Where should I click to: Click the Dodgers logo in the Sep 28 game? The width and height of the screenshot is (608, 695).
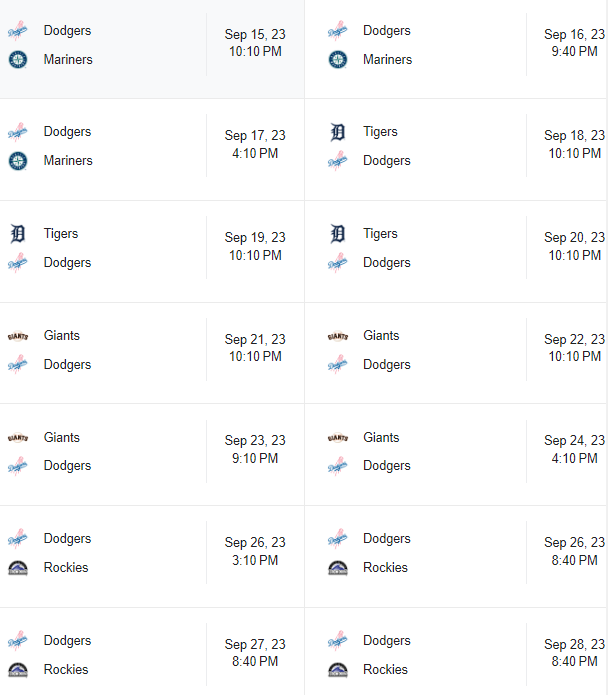click(338, 641)
